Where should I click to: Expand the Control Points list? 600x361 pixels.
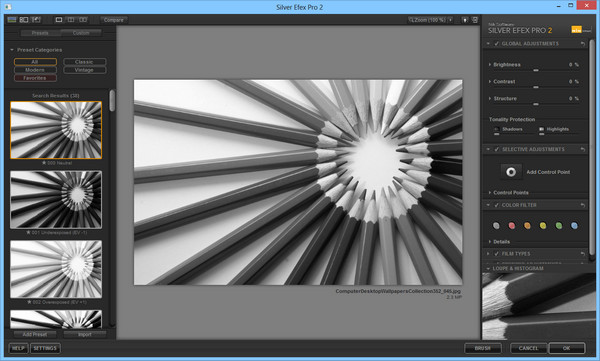click(x=490, y=193)
